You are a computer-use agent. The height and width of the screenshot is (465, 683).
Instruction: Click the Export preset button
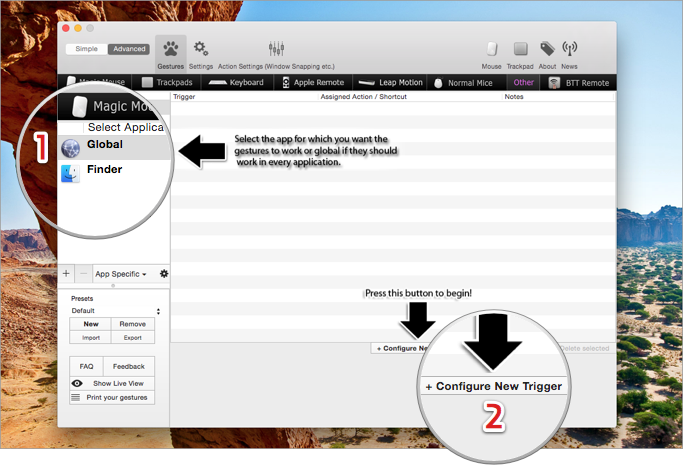tap(132, 337)
